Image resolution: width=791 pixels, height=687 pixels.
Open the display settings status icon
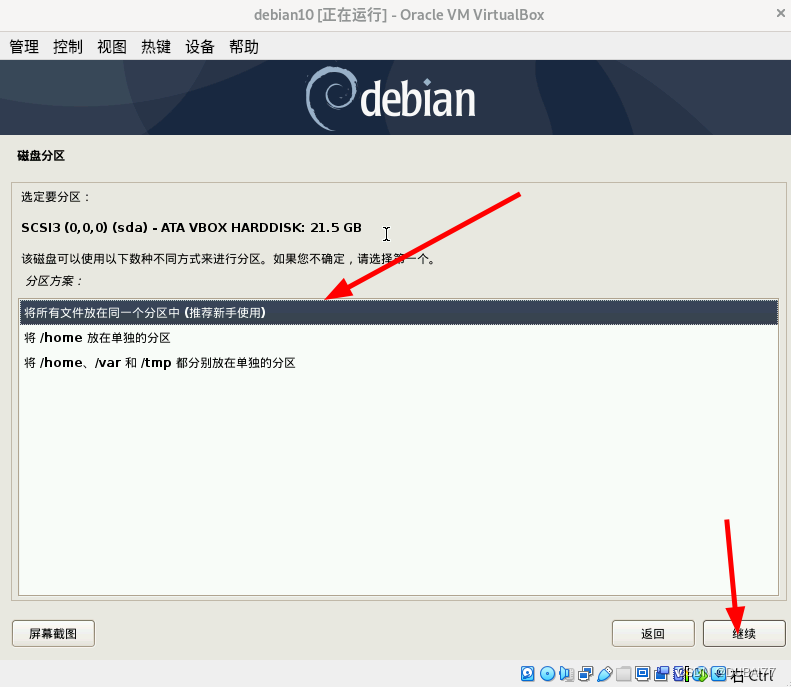coord(643,673)
